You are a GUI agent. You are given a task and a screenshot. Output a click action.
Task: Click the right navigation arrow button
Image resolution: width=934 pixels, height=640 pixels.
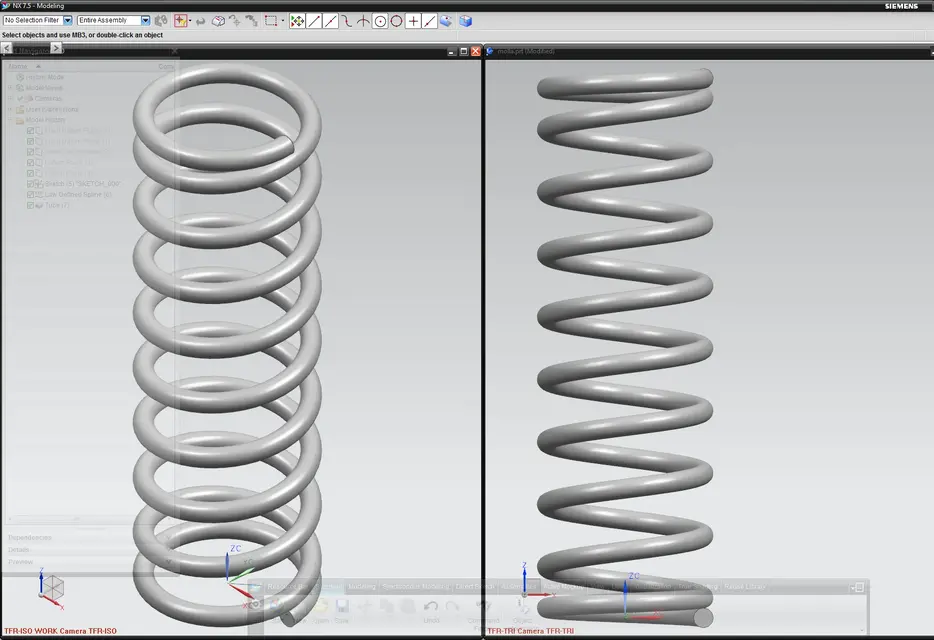click(x=55, y=48)
